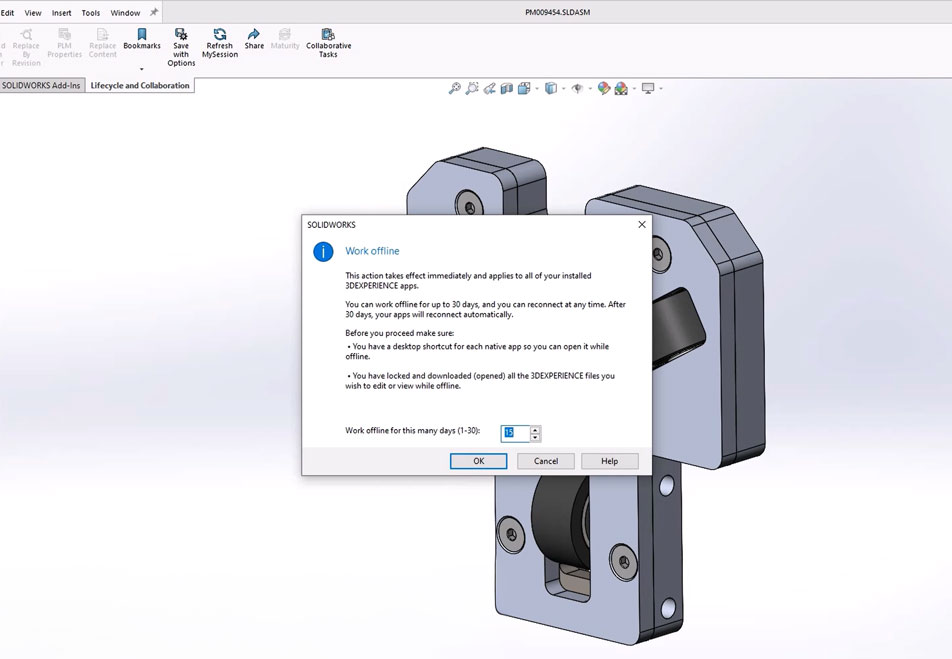The image size is (952, 659).
Task: Unpin the menu bar pushpin
Action: pyautogui.click(x=155, y=11)
